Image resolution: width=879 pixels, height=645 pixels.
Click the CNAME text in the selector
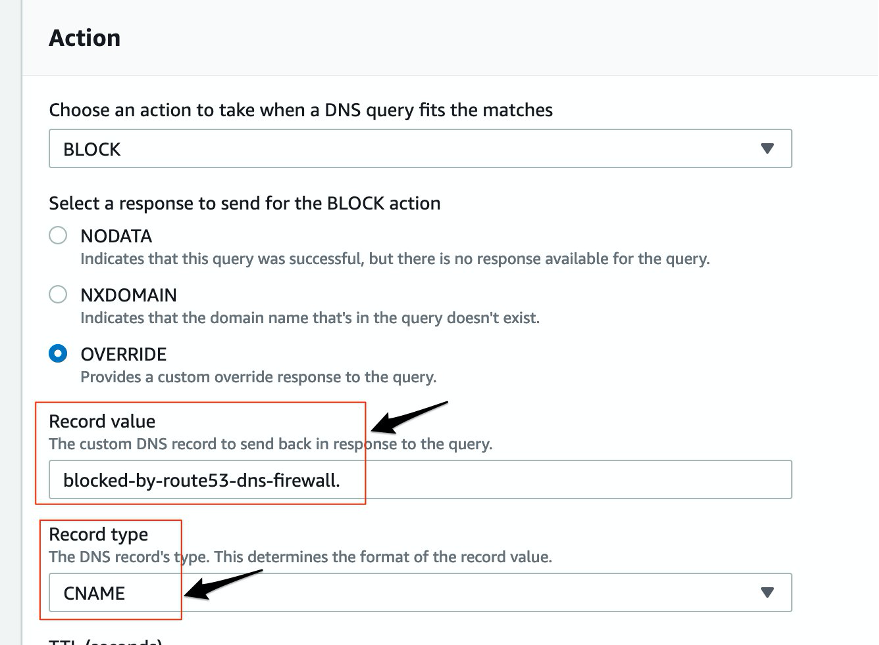click(91, 592)
